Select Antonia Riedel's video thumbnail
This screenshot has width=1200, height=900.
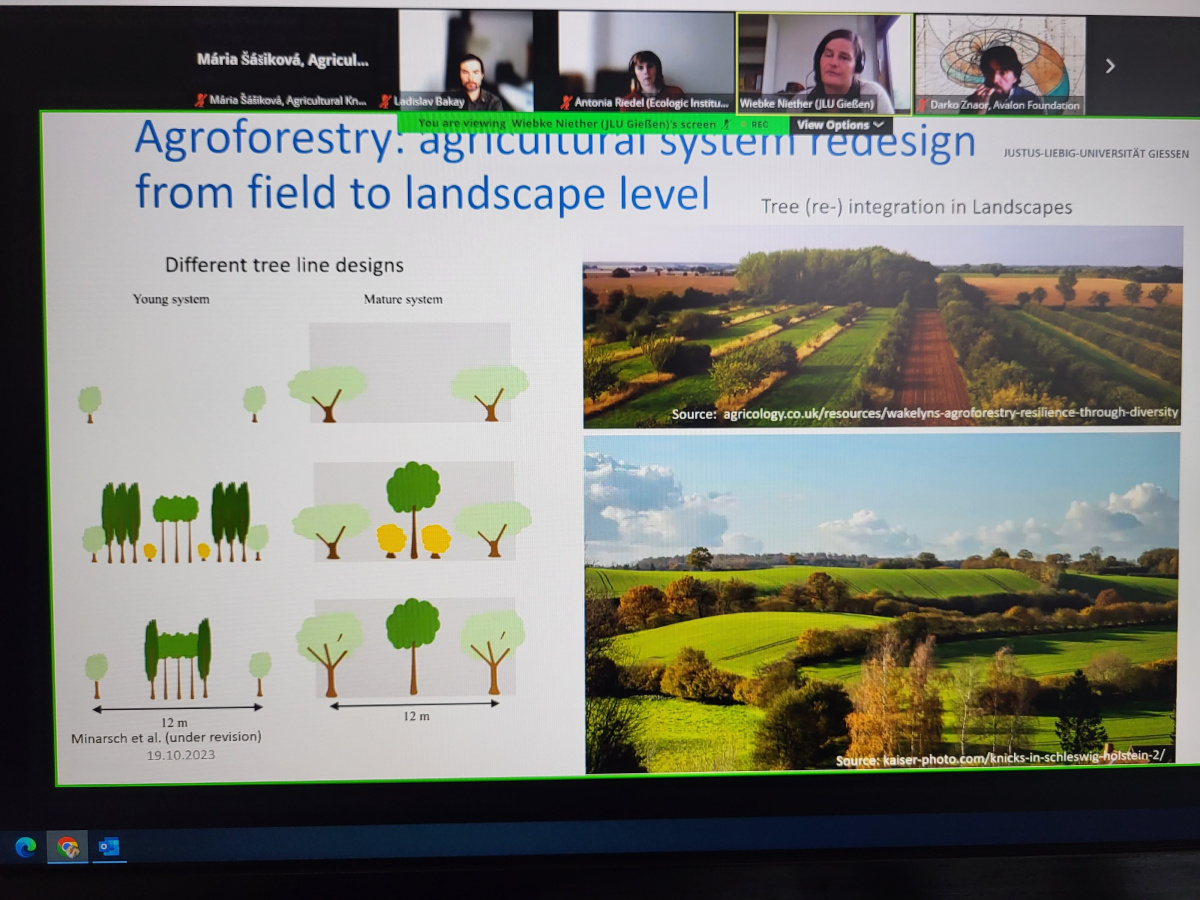[x=646, y=60]
